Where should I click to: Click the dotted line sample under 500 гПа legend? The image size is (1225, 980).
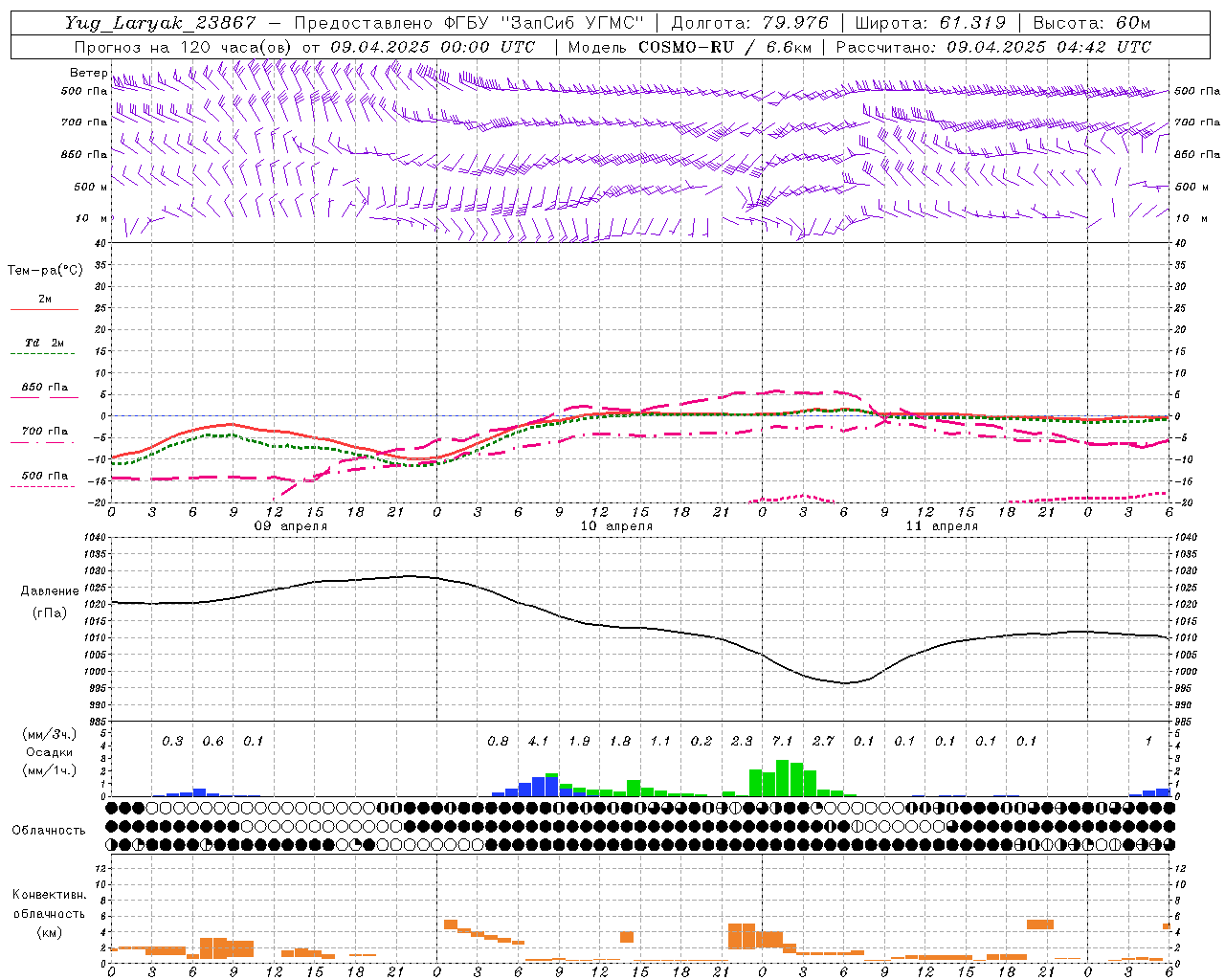click(x=42, y=487)
